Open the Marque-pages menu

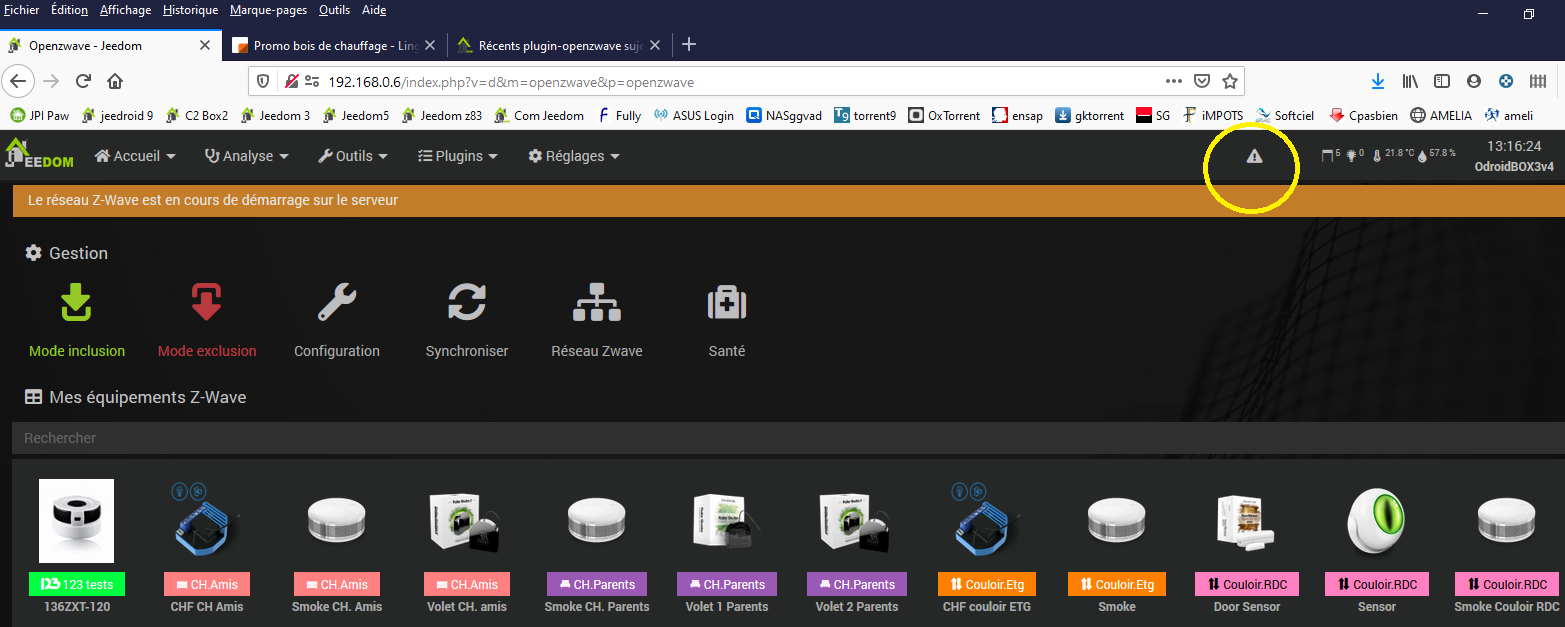(x=269, y=10)
